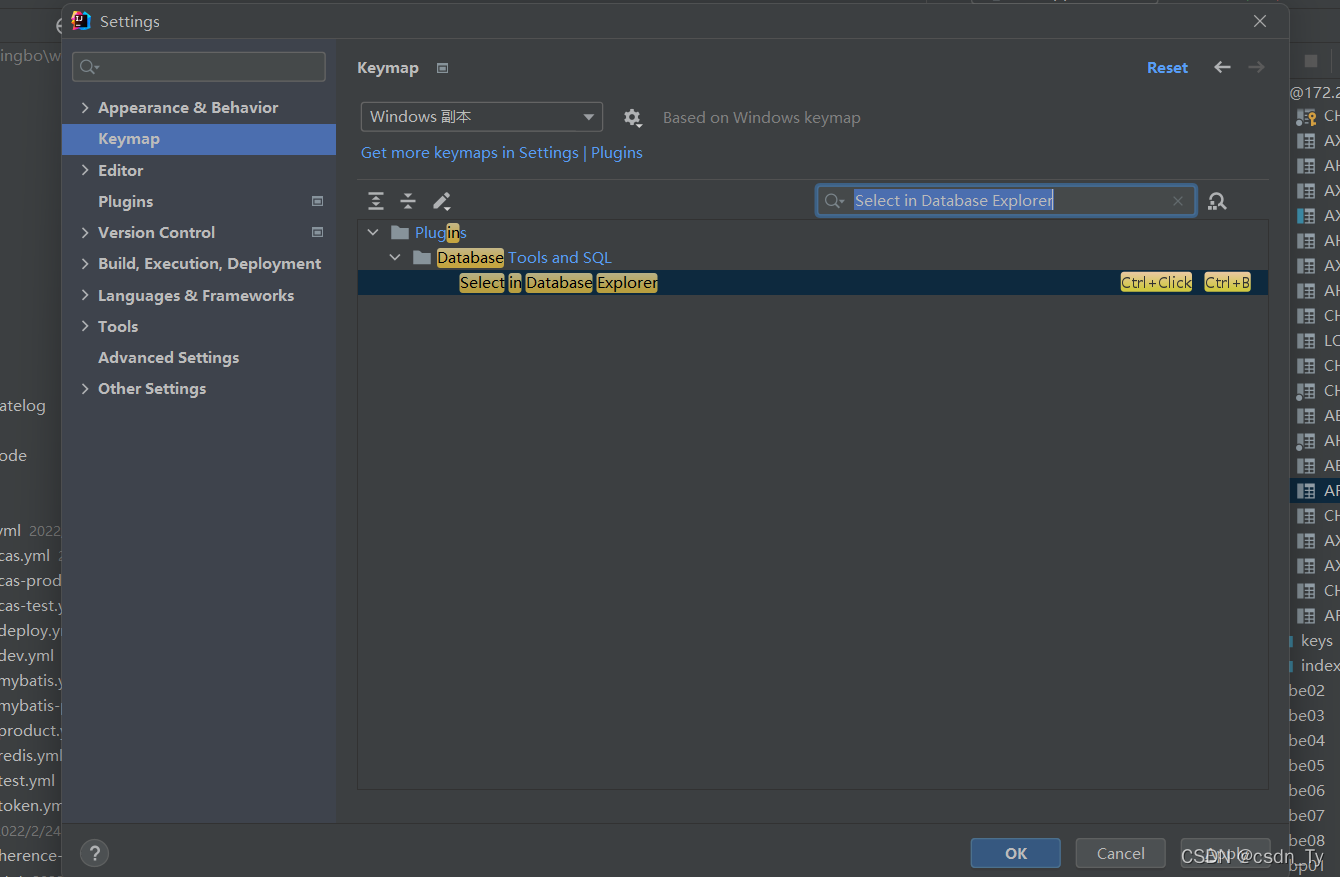Open the Windows 副本 keymap dropdown
The width and height of the screenshot is (1340, 877).
coord(481,116)
